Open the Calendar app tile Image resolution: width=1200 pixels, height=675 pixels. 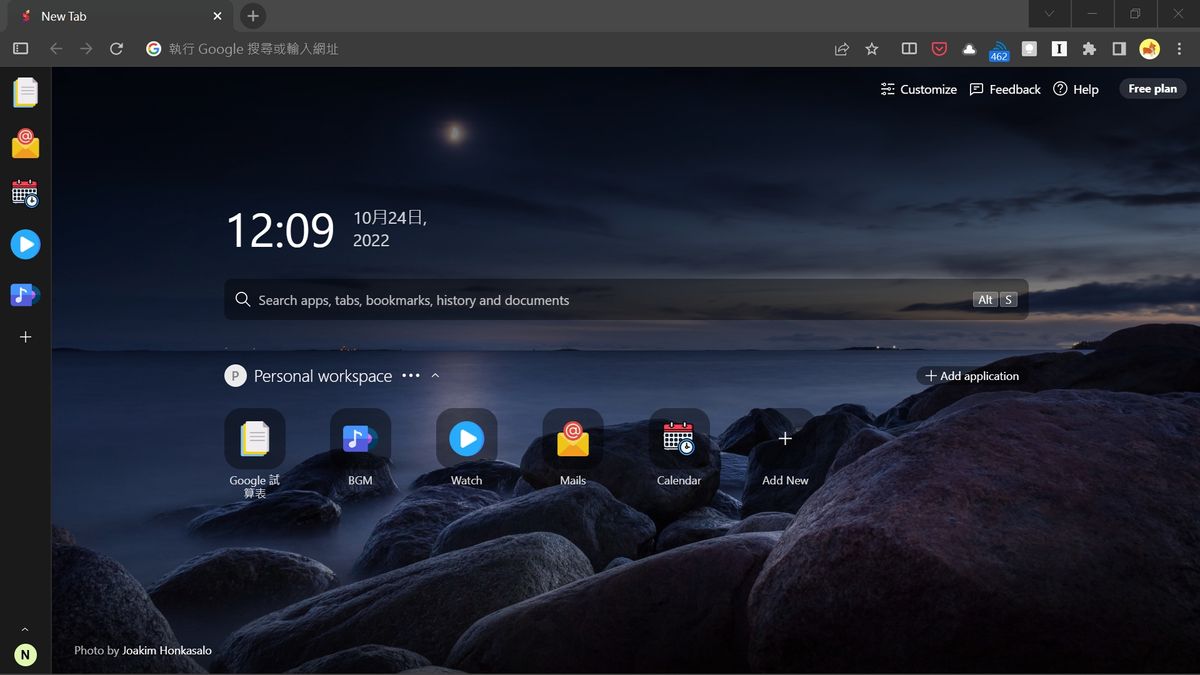tap(678, 438)
